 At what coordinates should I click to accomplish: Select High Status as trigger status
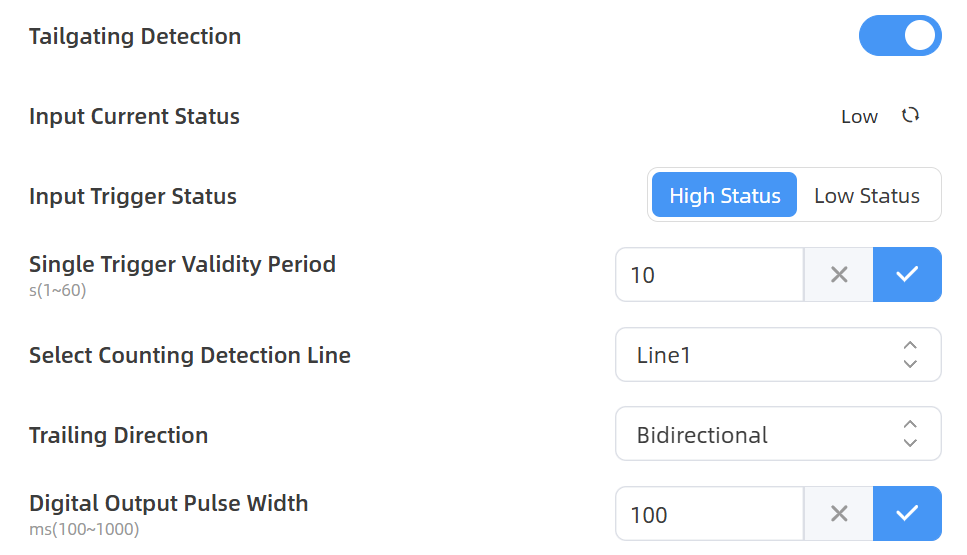point(724,196)
